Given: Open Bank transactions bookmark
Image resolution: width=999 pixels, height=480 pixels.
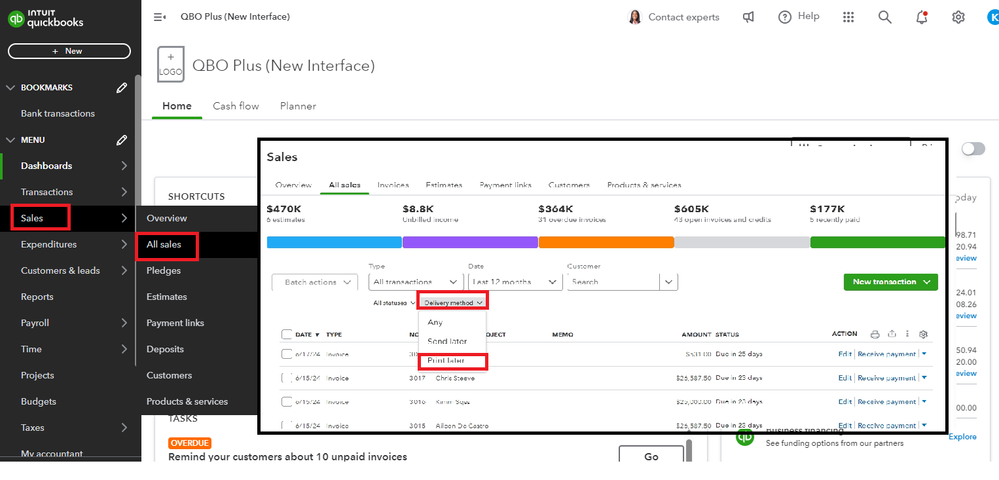Looking at the screenshot, I should pyautogui.click(x=57, y=114).
